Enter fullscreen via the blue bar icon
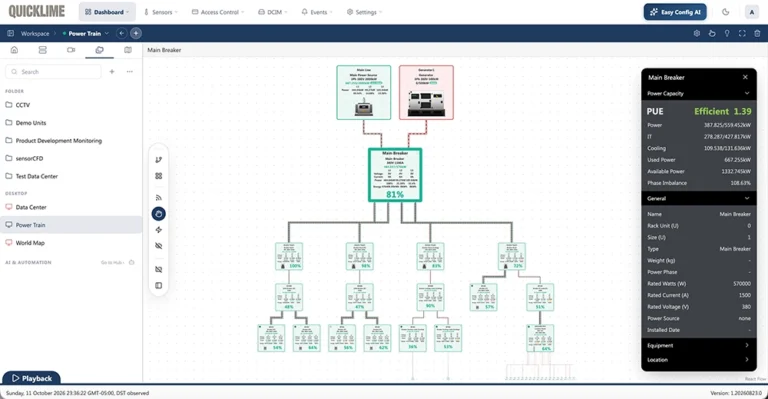This screenshot has width=768, height=399. point(742,33)
